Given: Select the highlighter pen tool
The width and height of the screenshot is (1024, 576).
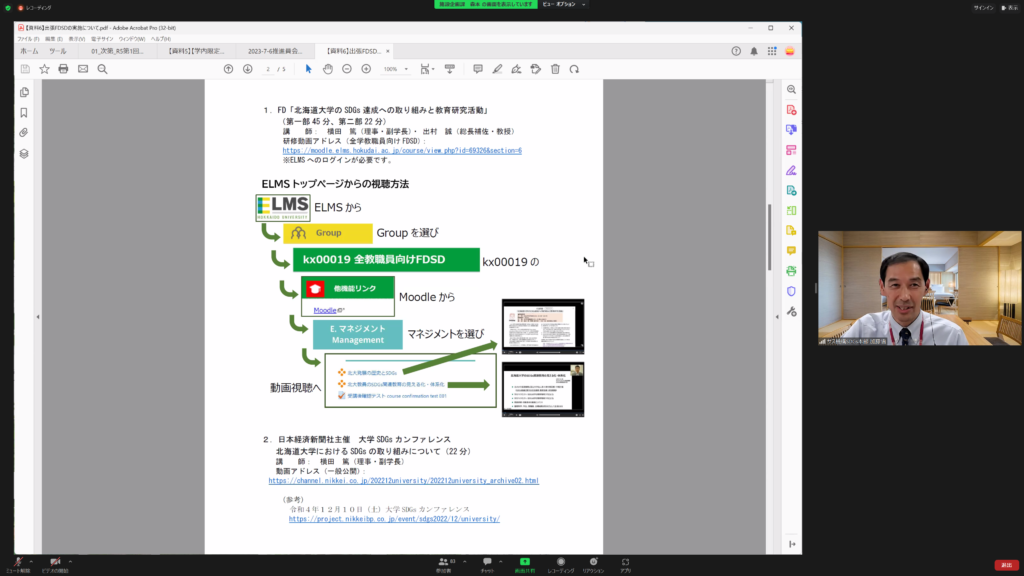Looking at the screenshot, I should [x=497, y=69].
